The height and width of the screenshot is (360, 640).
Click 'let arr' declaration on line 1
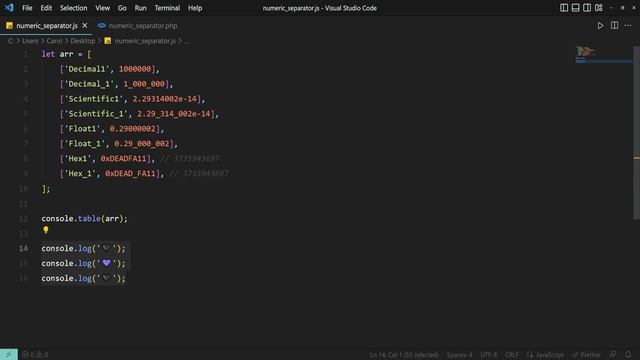[x=57, y=54]
